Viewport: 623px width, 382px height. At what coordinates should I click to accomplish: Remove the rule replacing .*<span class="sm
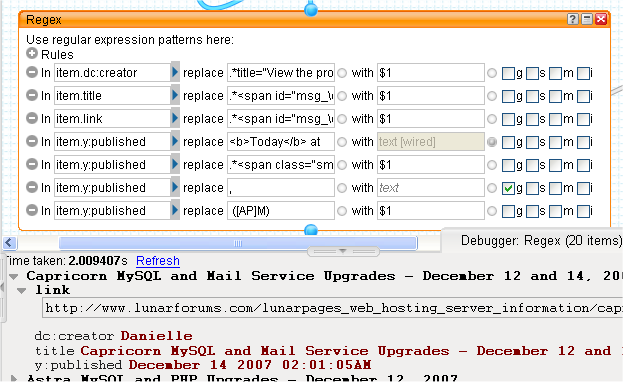pos(32,164)
